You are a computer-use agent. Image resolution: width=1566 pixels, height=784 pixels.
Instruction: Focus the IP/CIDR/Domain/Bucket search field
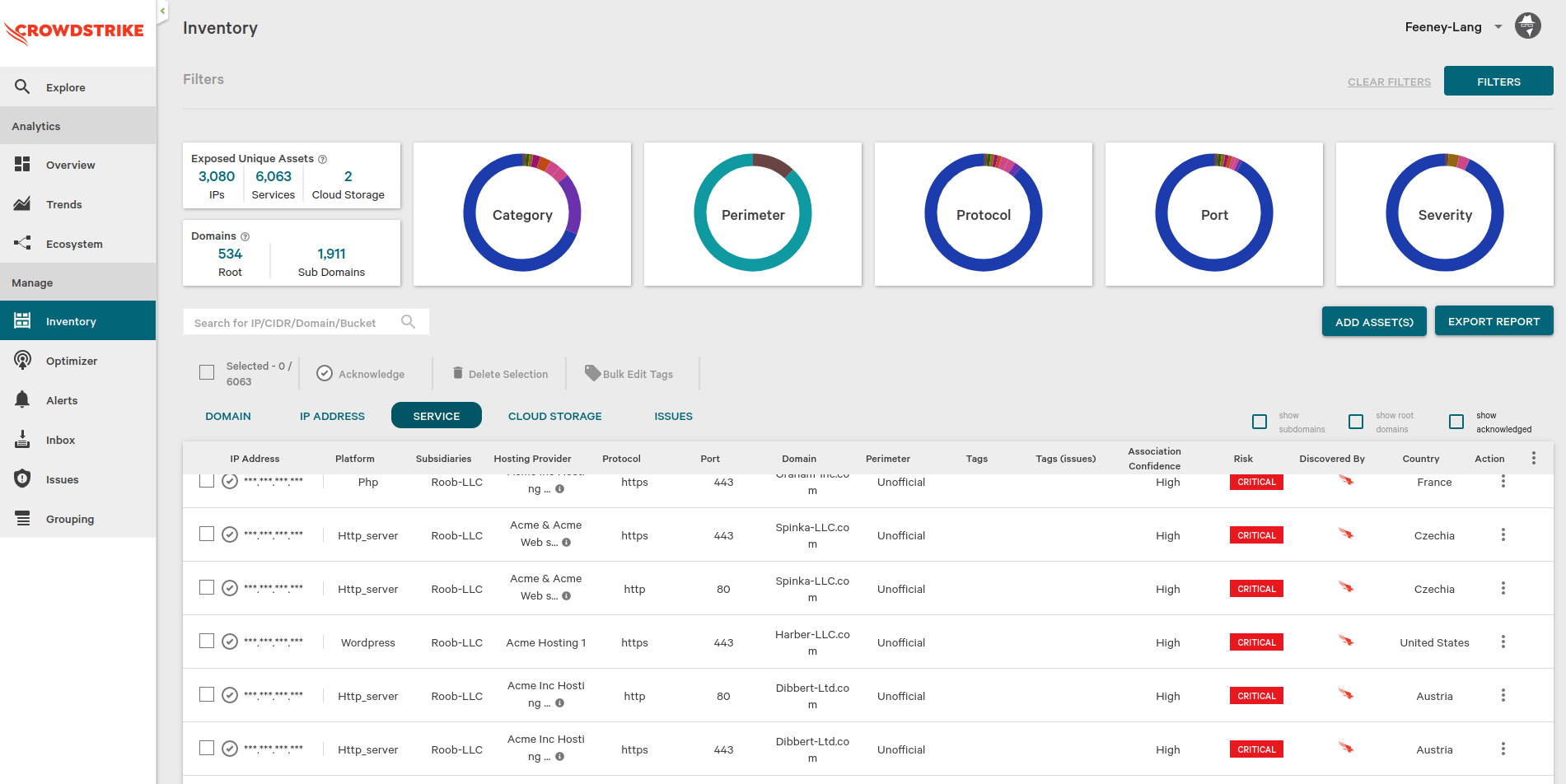[306, 322]
